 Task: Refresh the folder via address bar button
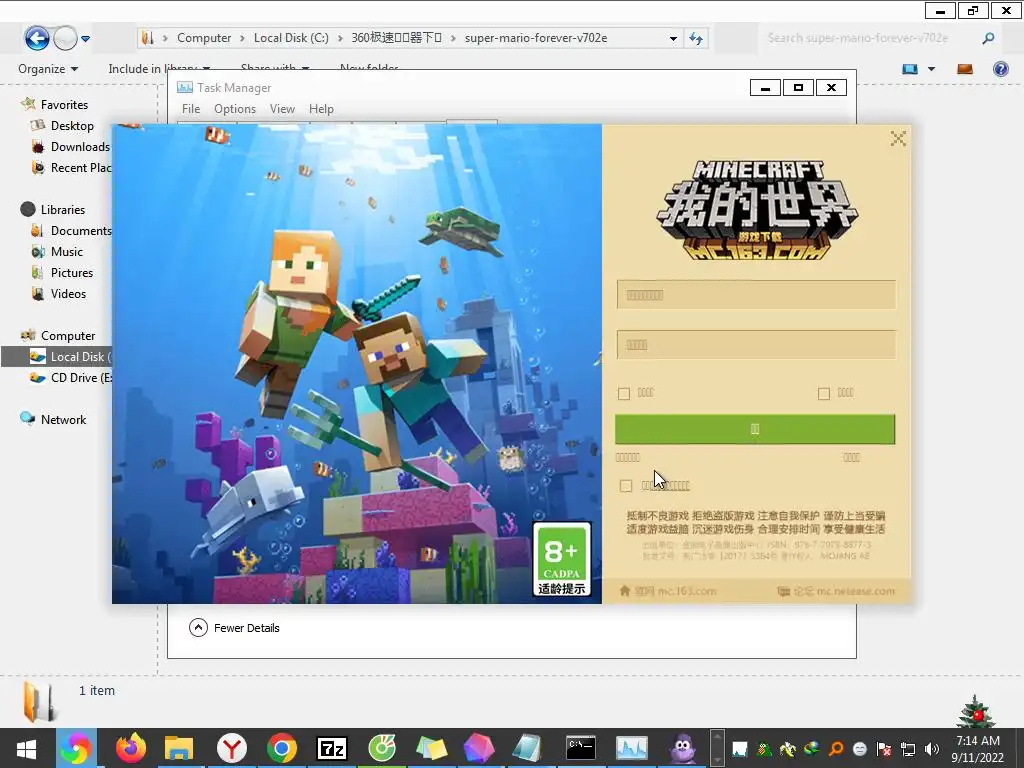696,39
